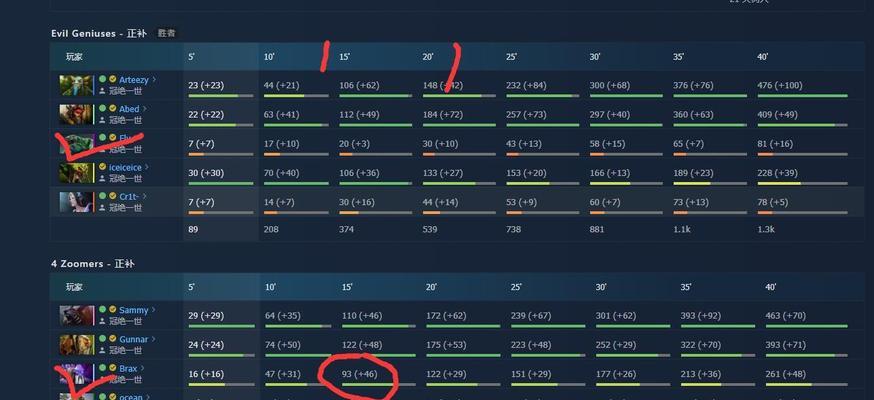Open Iceiceice's player profile link
The width and height of the screenshot is (874, 400).
pyautogui.click(x=125, y=167)
